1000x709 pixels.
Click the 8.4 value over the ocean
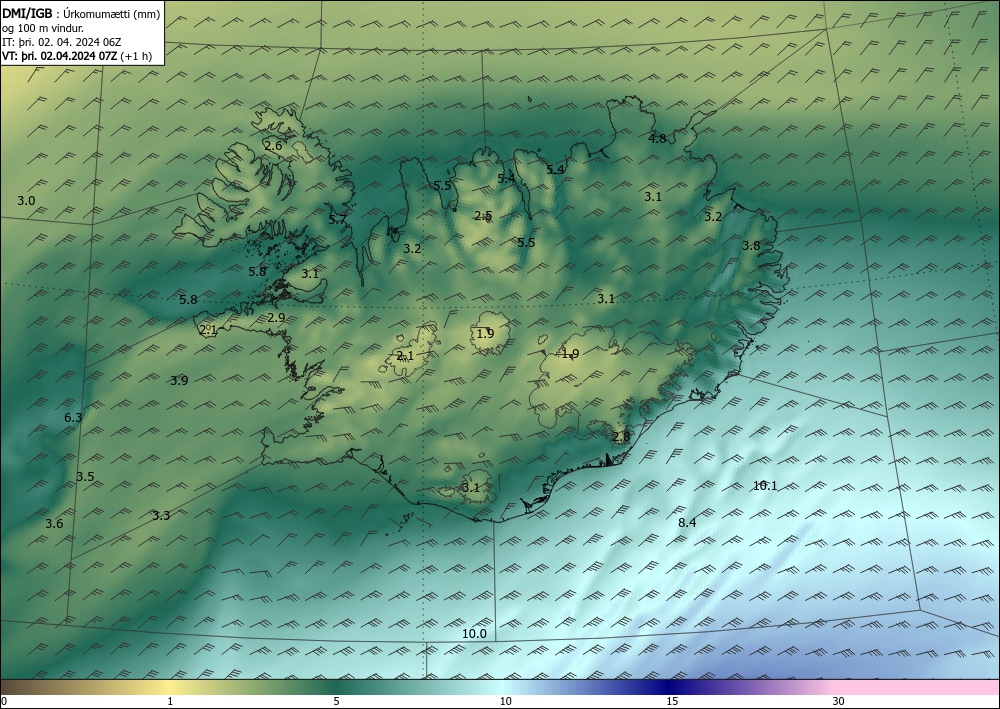coord(687,523)
